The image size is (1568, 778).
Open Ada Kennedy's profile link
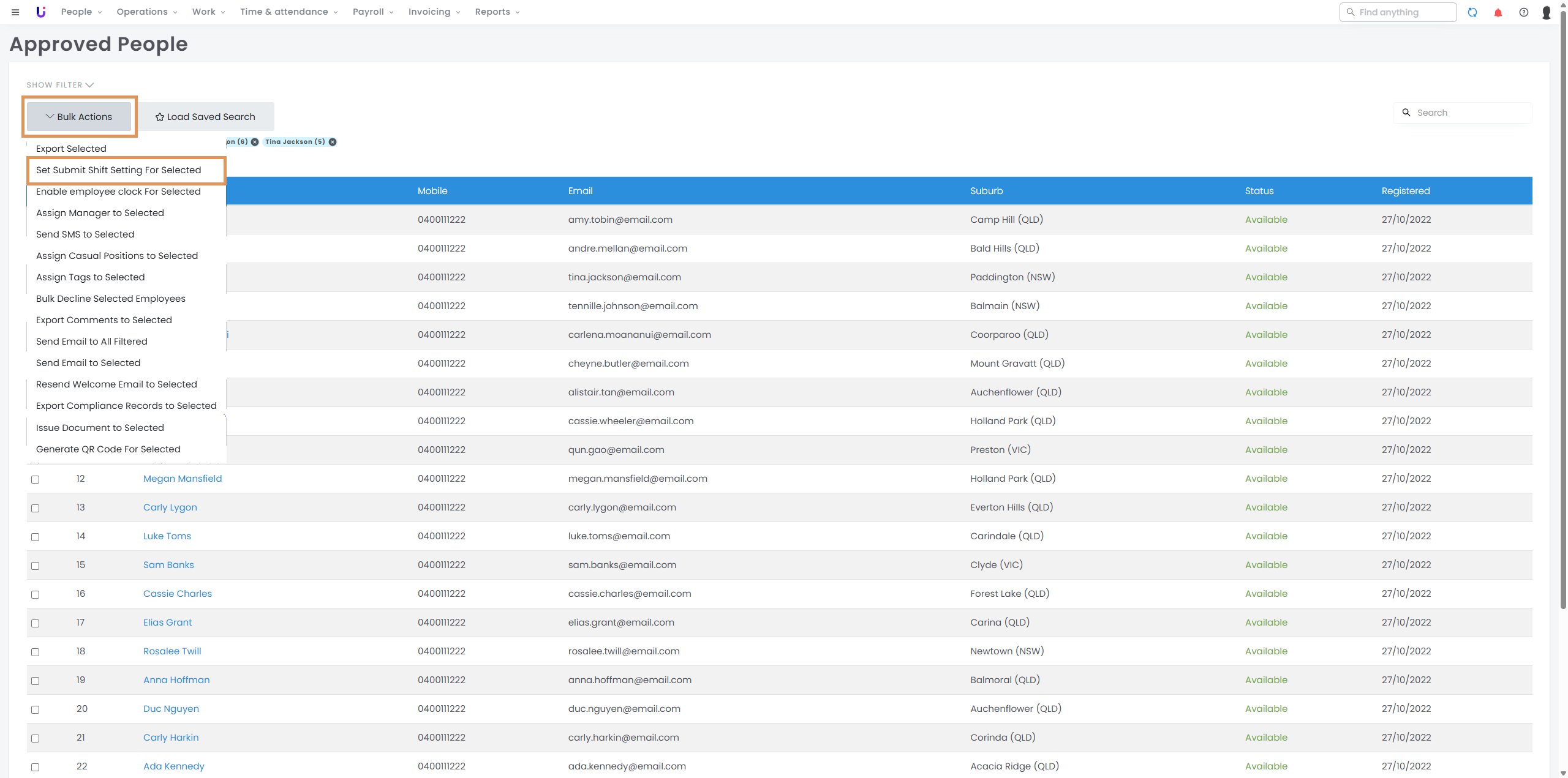pyautogui.click(x=174, y=766)
